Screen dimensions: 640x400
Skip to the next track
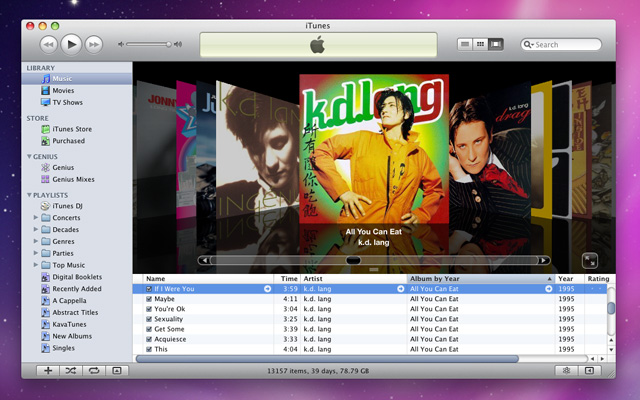click(94, 44)
